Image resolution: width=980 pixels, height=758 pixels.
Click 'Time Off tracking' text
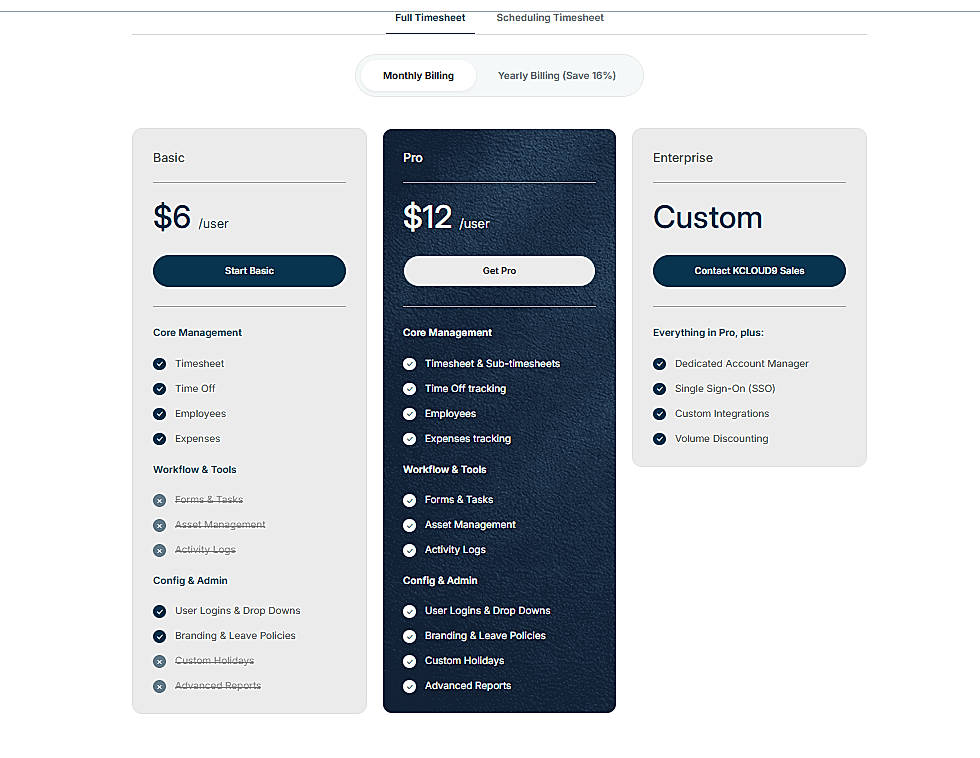pyautogui.click(x=466, y=389)
